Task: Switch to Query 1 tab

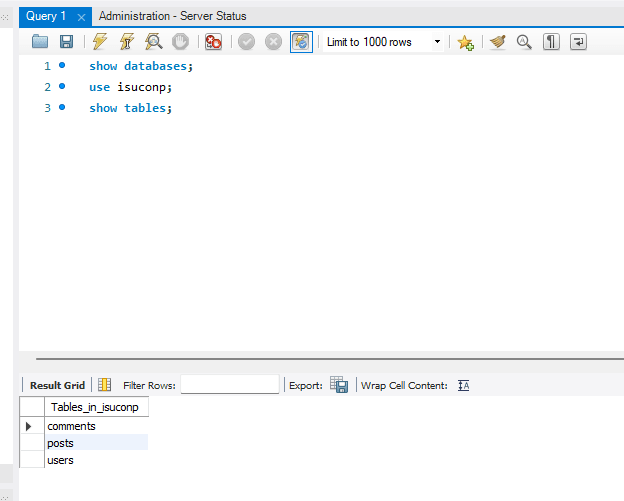Action: coord(46,16)
